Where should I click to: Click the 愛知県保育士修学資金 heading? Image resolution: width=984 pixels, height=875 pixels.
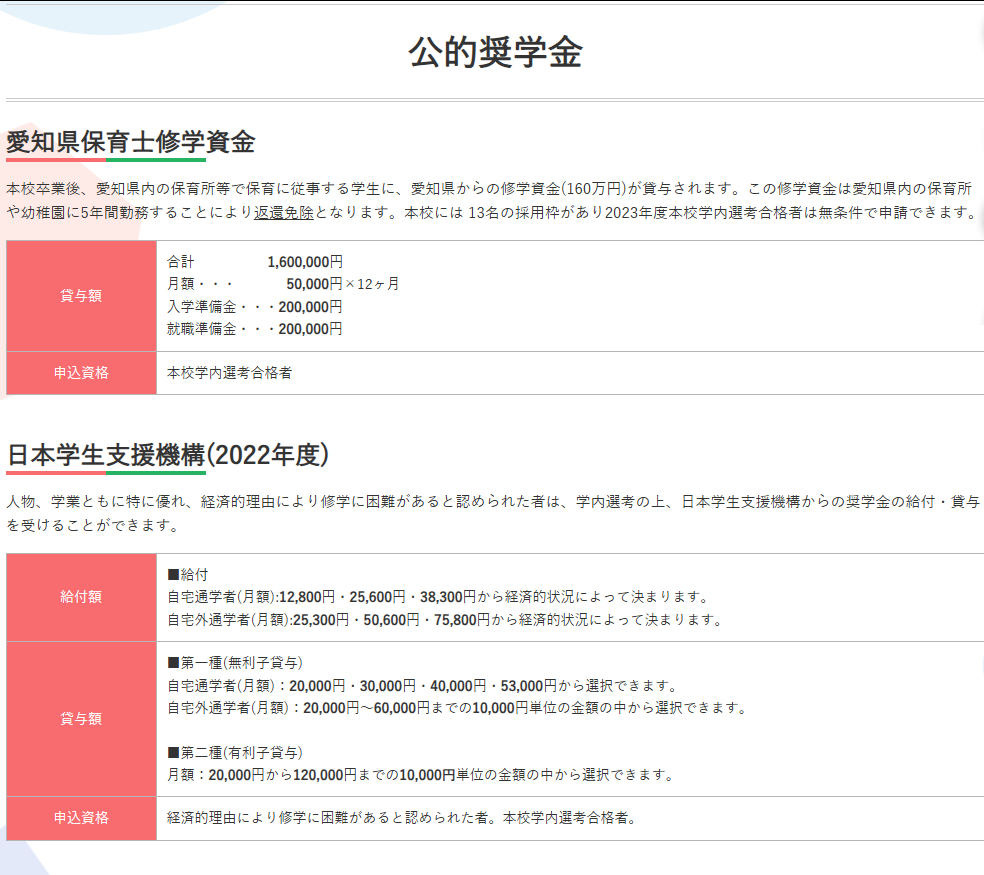click(131, 142)
